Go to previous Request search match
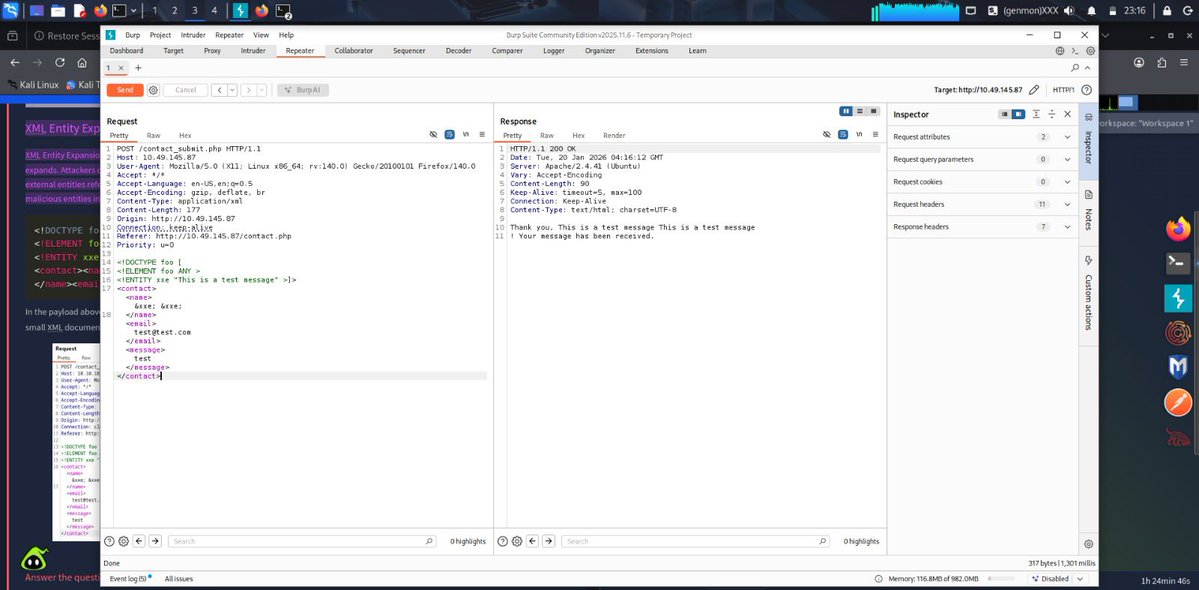This screenshot has height=590, width=1199. click(x=139, y=541)
